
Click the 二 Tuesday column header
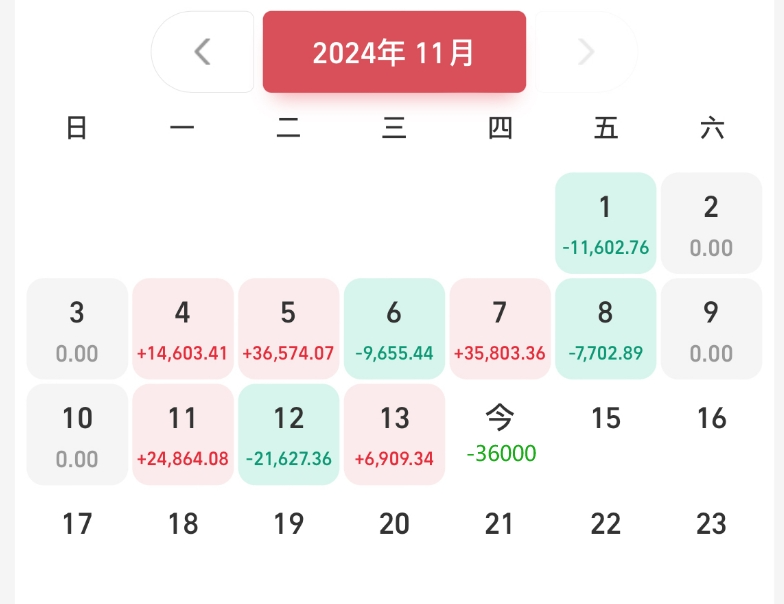288,128
